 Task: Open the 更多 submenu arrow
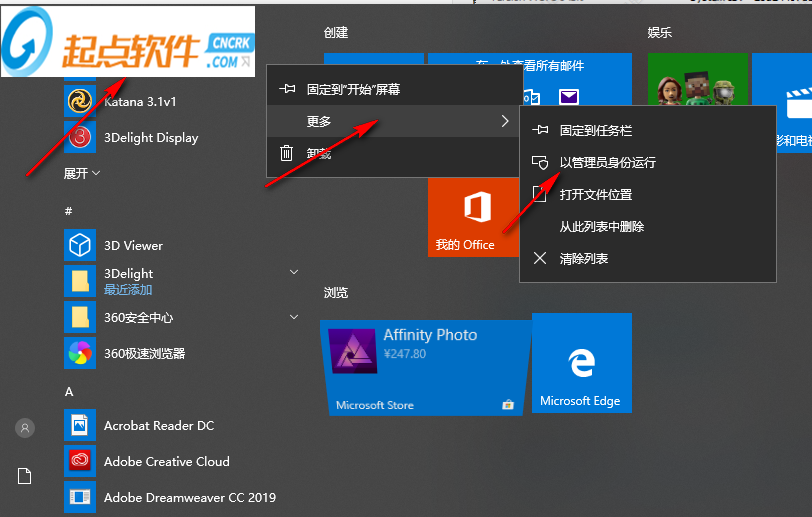click(505, 121)
